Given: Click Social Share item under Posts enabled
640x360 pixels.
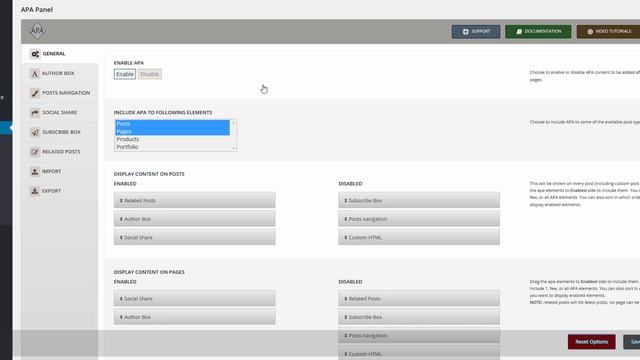Looking at the screenshot, I should (x=195, y=237).
